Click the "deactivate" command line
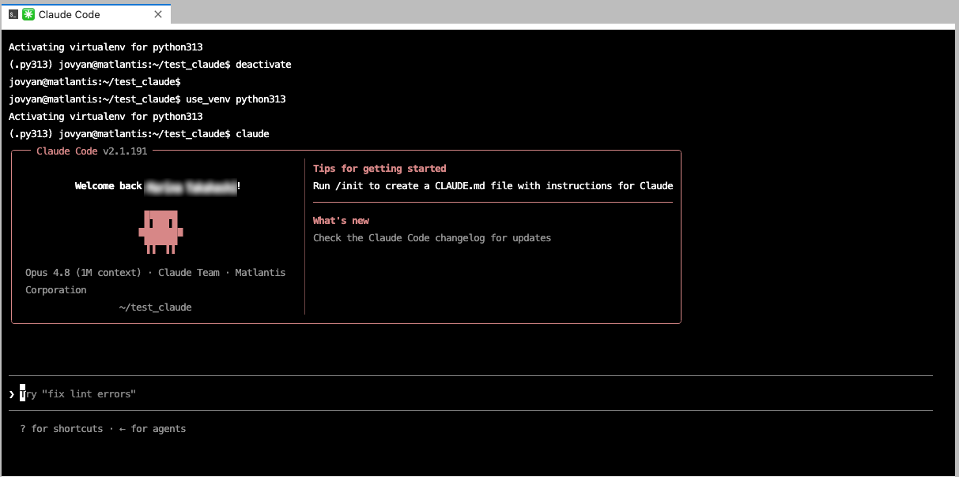Screen dimensions: 959x477 [150, 64]
